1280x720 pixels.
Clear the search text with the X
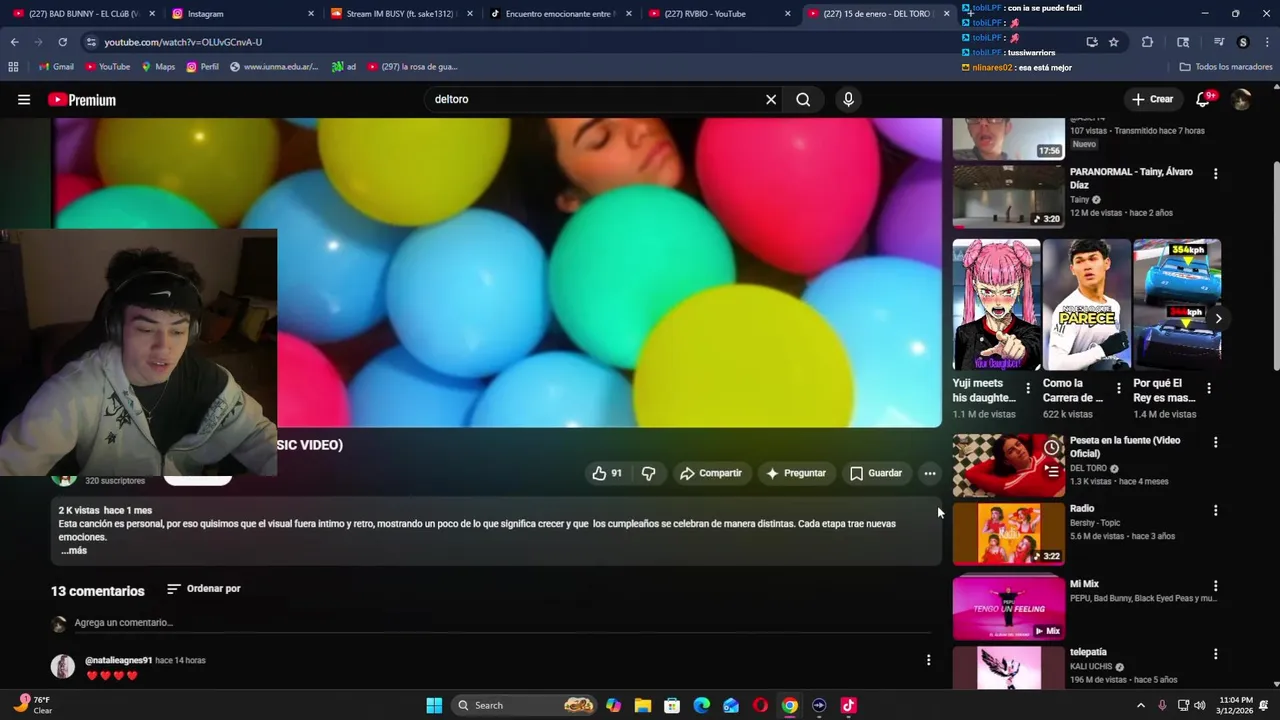click(x=771, y=100)
